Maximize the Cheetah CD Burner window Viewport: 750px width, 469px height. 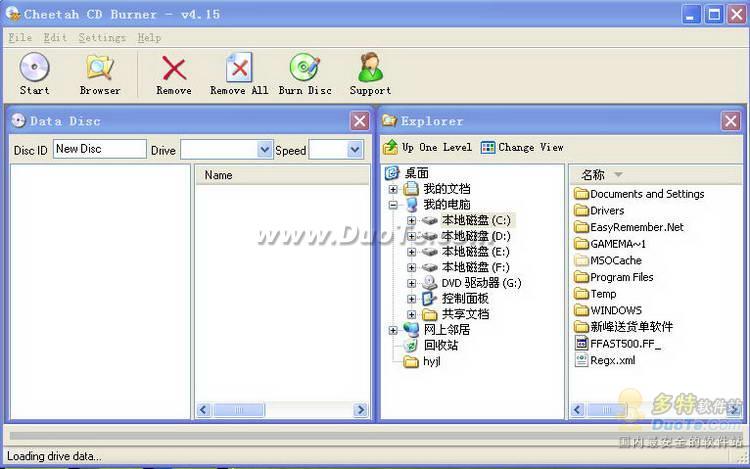714,14
